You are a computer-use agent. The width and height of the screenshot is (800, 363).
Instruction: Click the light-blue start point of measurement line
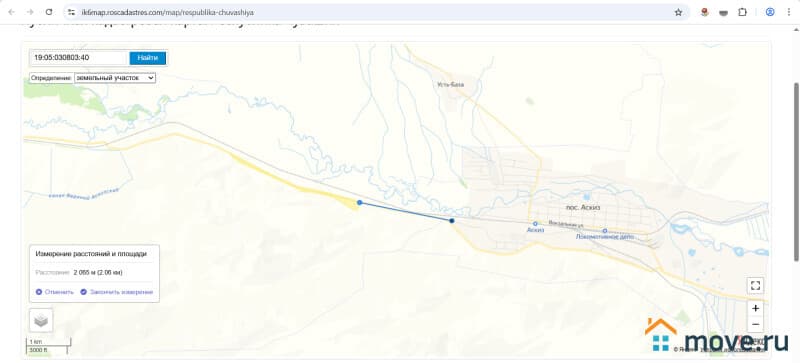pos(359,203)
